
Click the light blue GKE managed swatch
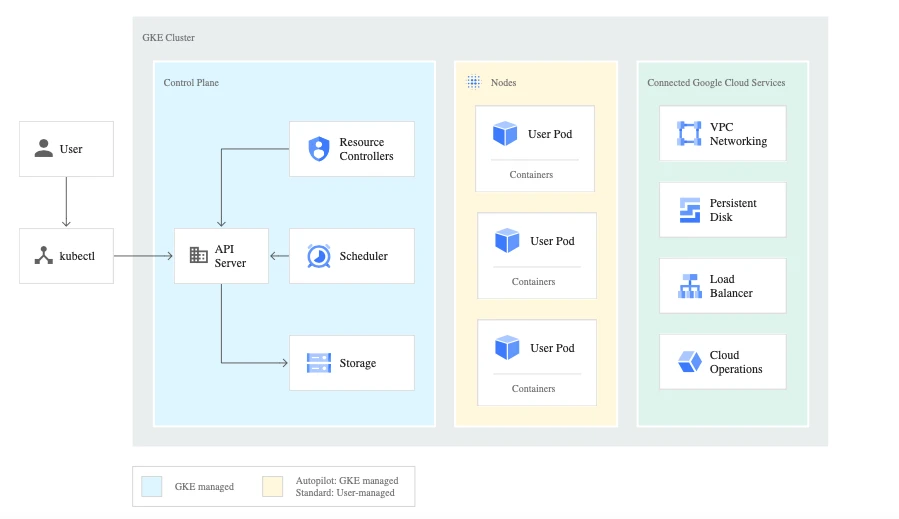click(151, 486)
